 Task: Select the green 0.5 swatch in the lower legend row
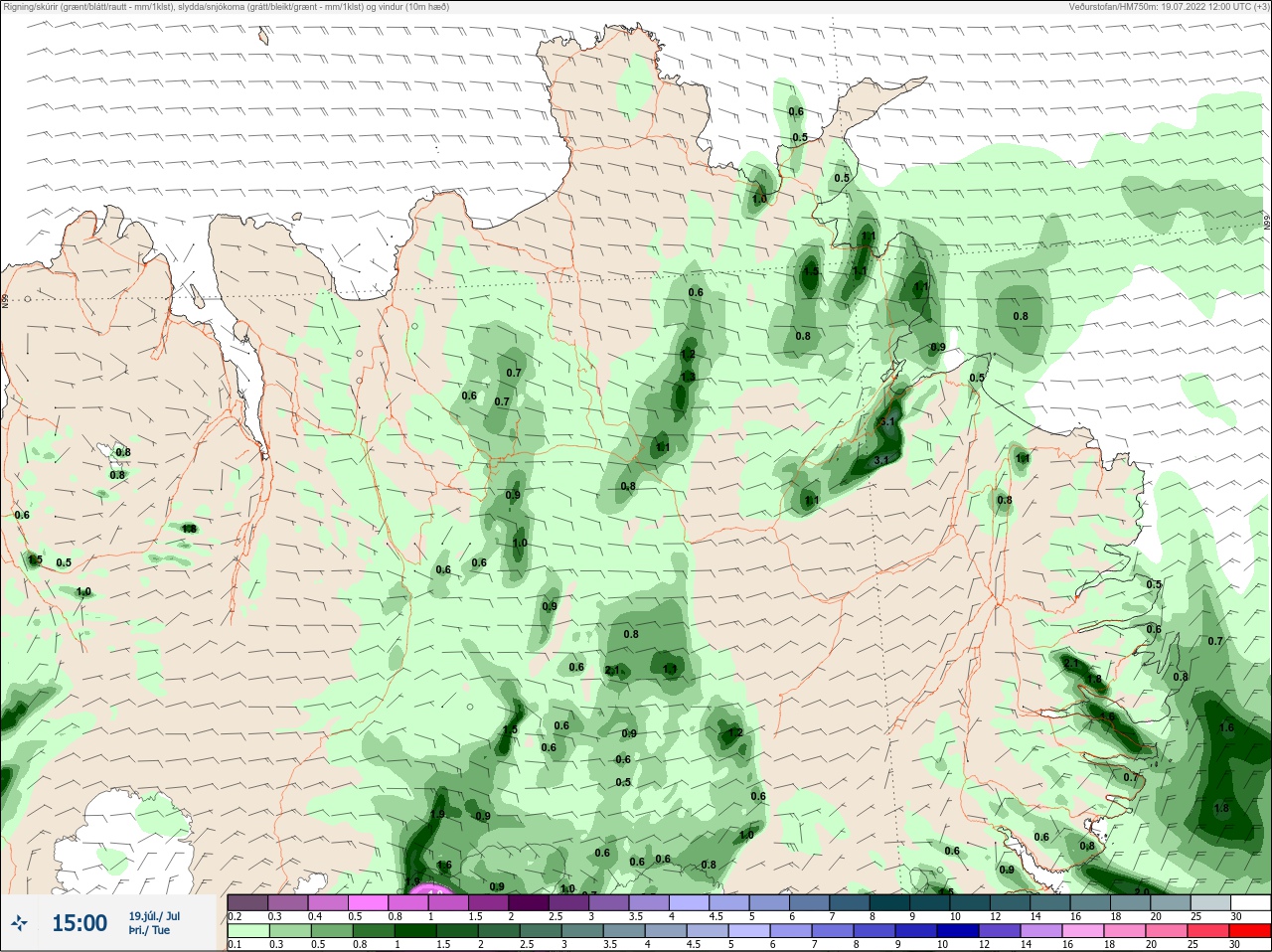[332, 931]
